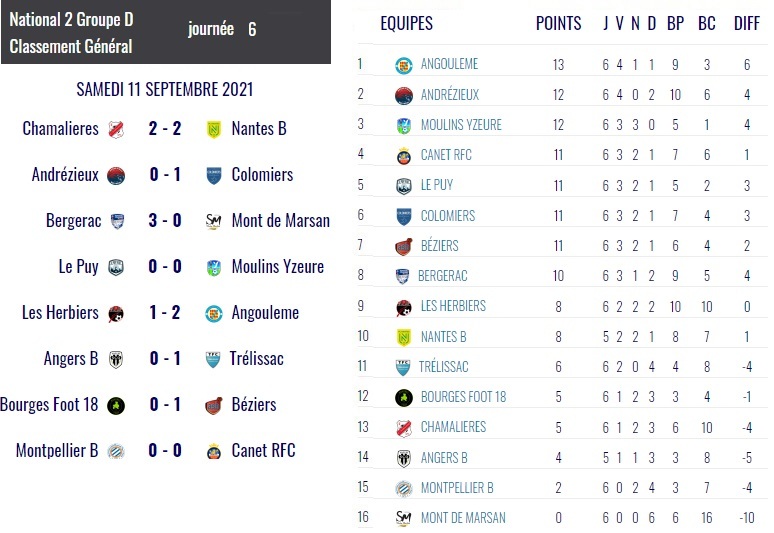Screen dimensions: 774x533
Task: Click the Mont de Marsan logo in standings
Action: [x=404, y=518]
